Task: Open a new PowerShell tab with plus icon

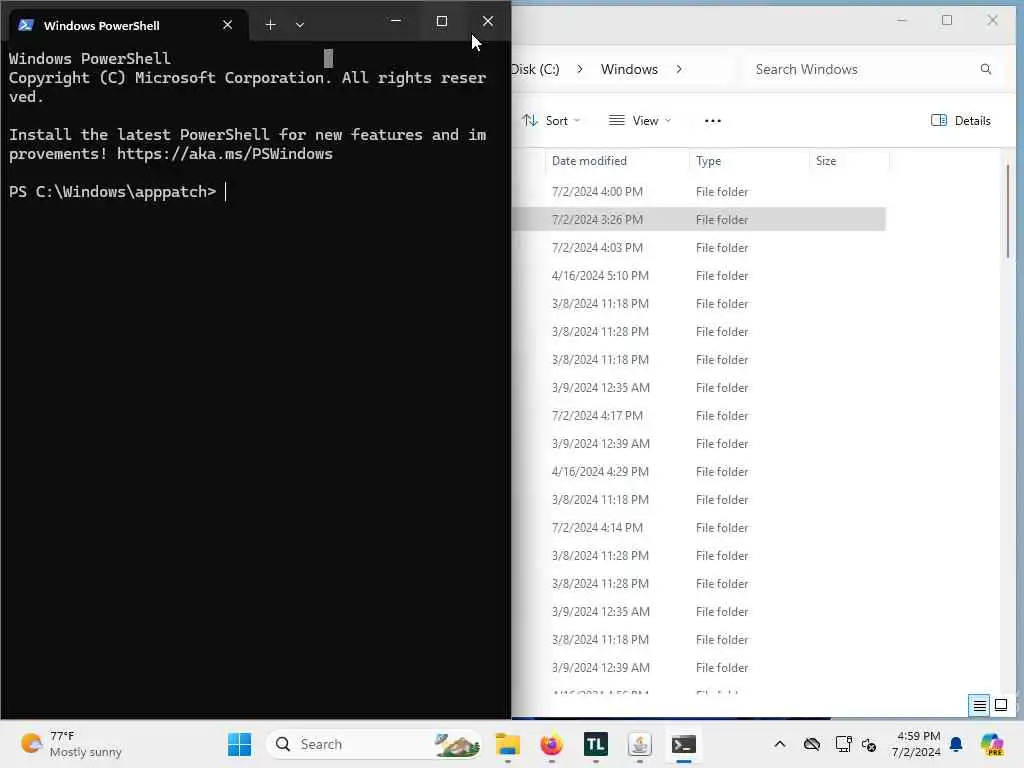Action: click(x=270, y=25)
